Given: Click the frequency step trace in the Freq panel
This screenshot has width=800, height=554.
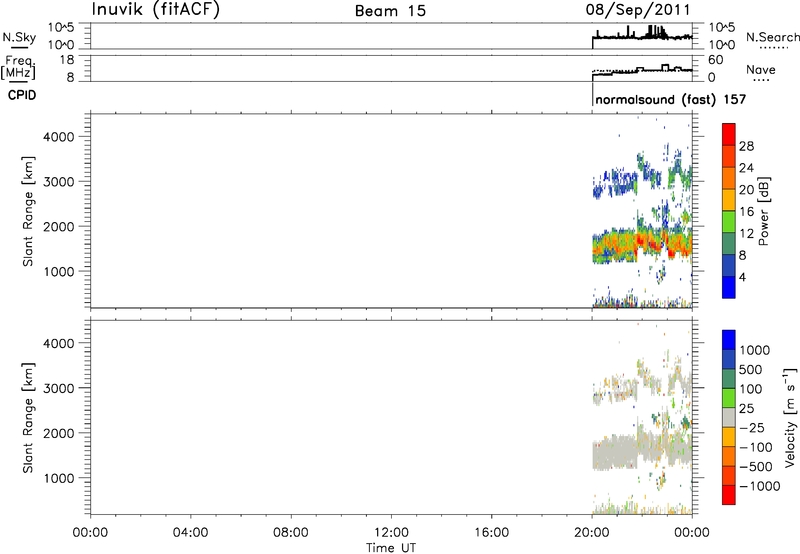Looking at the screenshot, I should click(x=642, y=70).
